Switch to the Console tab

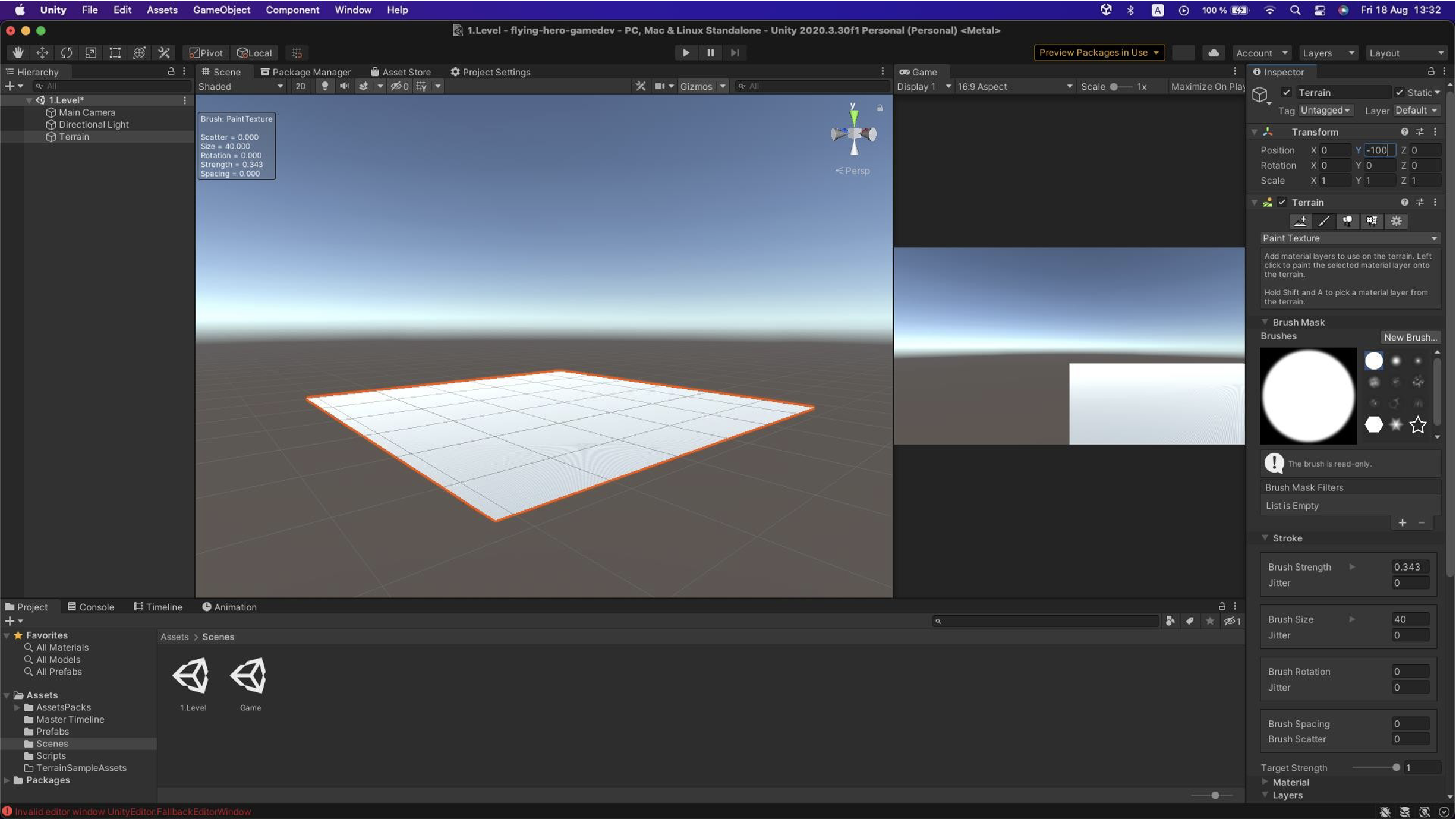click(x=90, y=607)
